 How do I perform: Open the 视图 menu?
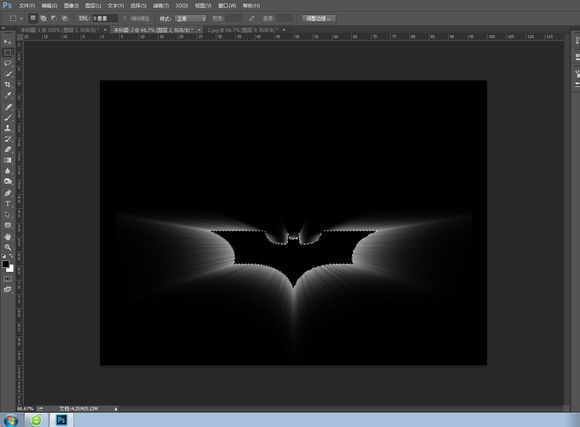coord(203,6)
